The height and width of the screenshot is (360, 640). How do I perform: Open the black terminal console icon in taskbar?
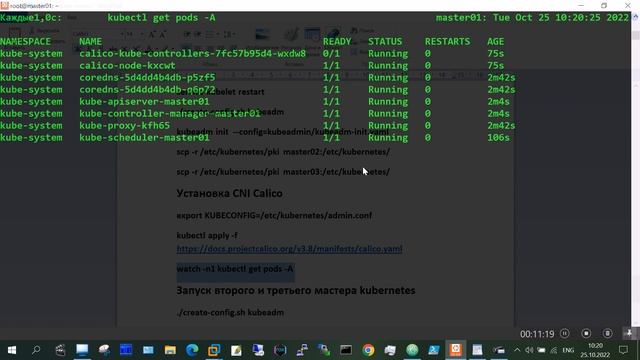pyautogui.click(x=346, y=350)
